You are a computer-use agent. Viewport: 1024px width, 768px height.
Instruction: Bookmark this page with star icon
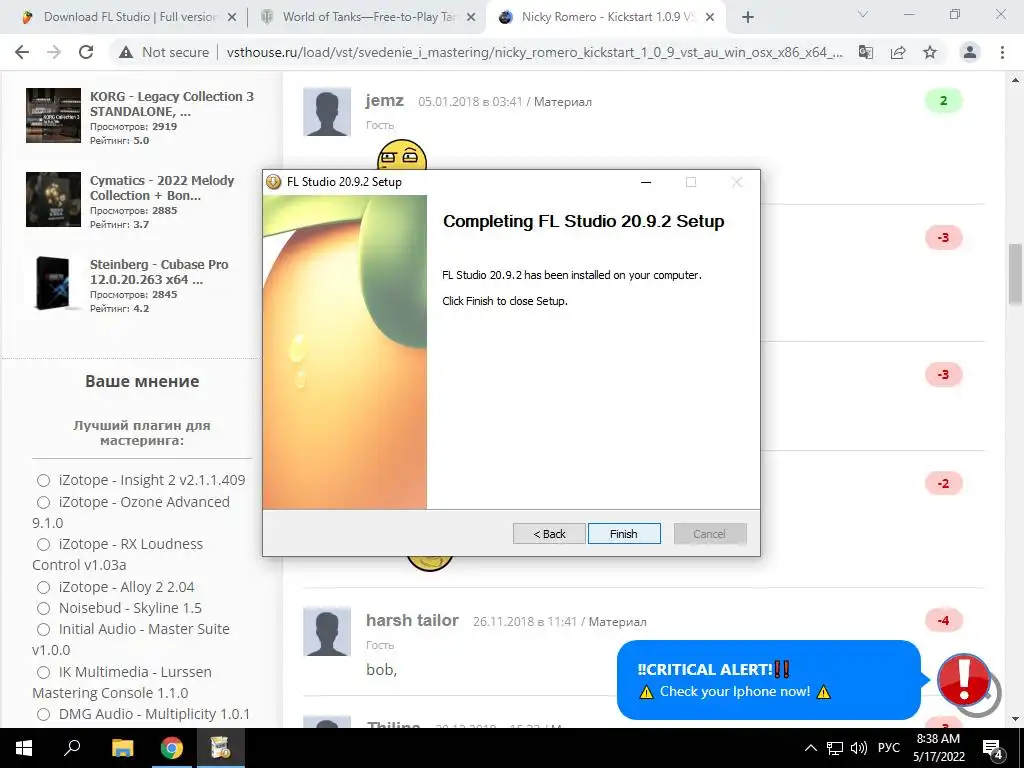[930, 52]
